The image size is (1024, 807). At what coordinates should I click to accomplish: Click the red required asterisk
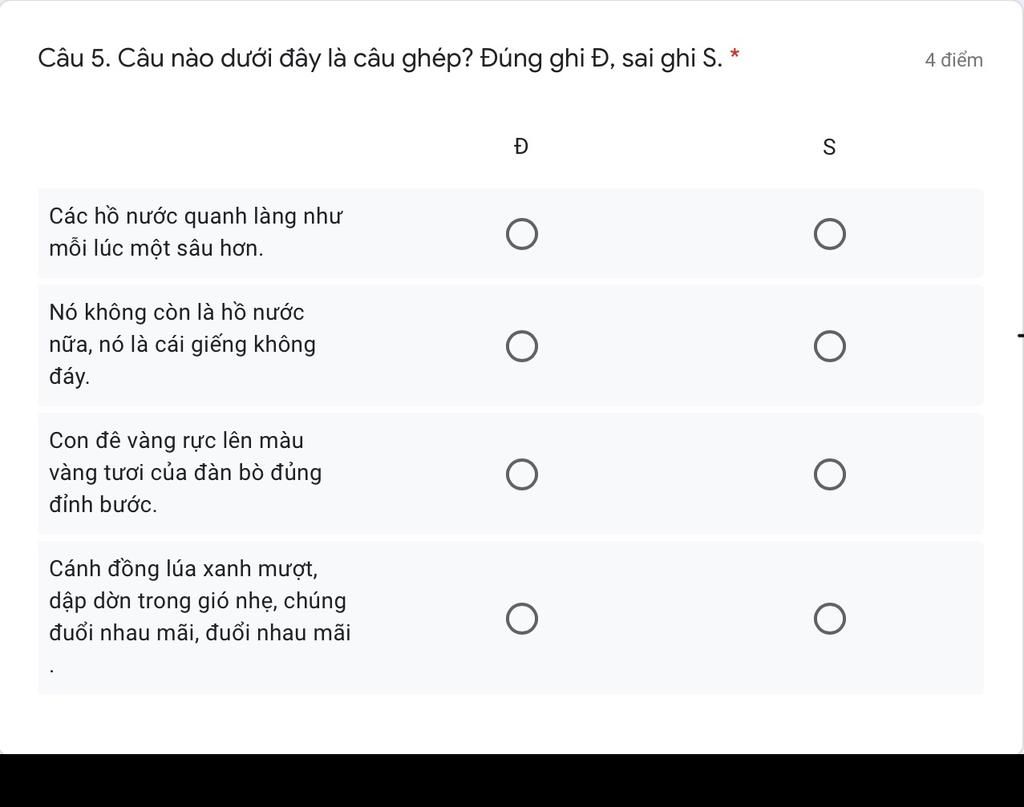(735, 55)
